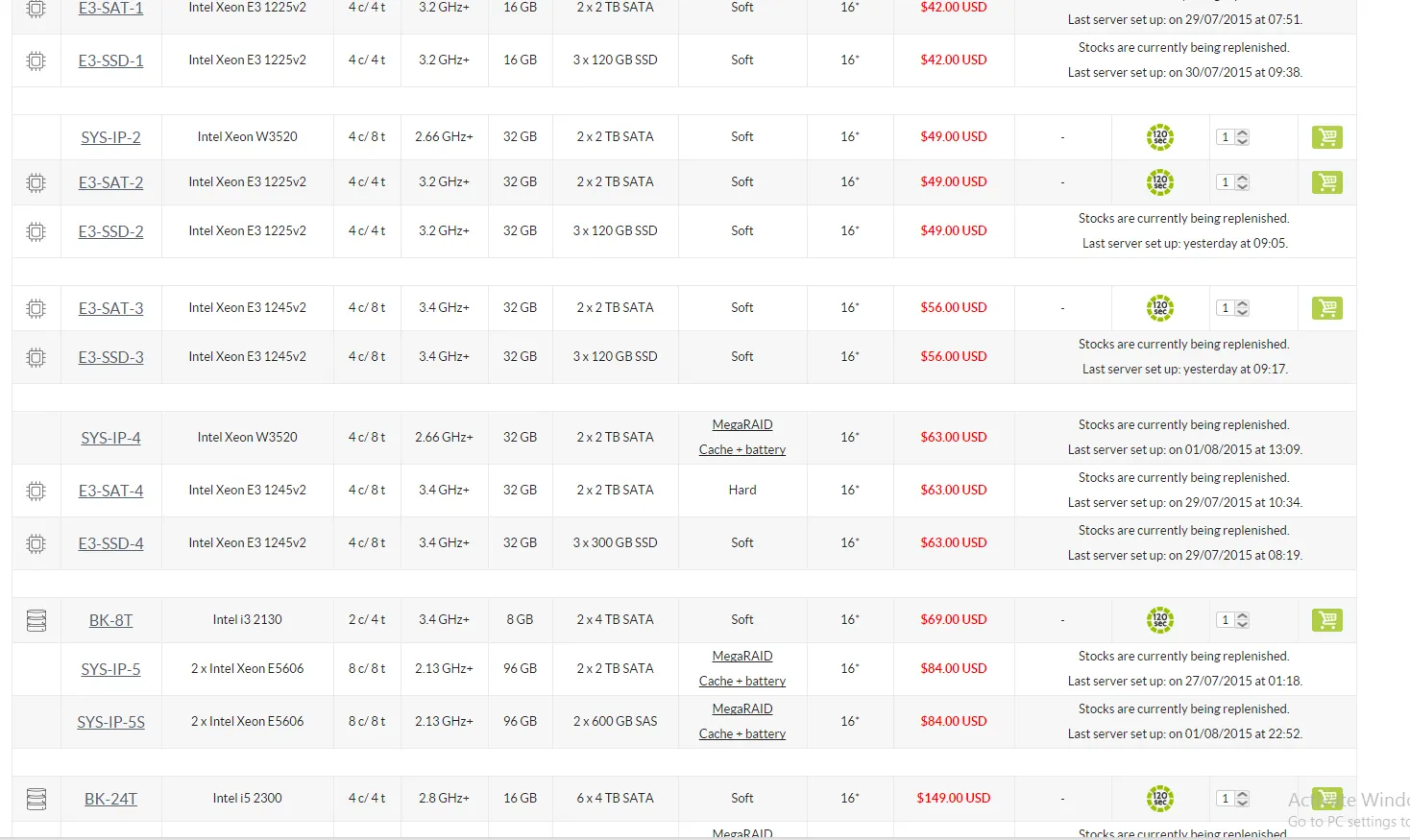The width and height of the screenshot is (1410, 840).
Task: Add SYS-IP-2 server to cart
Action: pyautogui.click(x=1326, y=137)
